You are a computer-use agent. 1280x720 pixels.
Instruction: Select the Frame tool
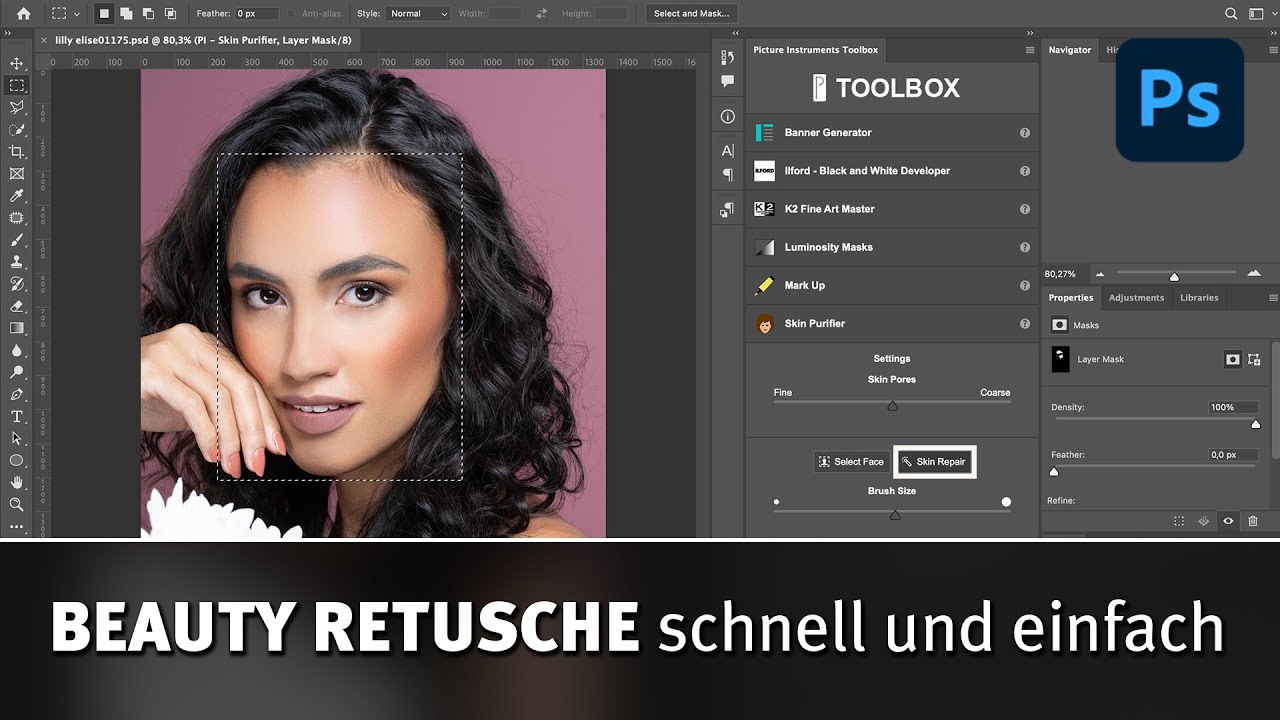pos(16,174)
